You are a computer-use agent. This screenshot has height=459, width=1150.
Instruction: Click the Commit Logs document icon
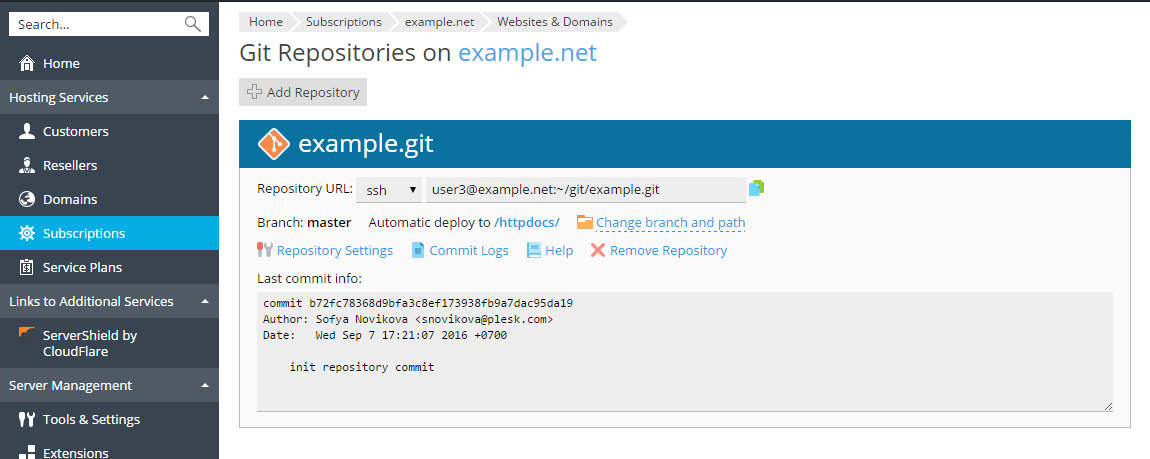419,250
